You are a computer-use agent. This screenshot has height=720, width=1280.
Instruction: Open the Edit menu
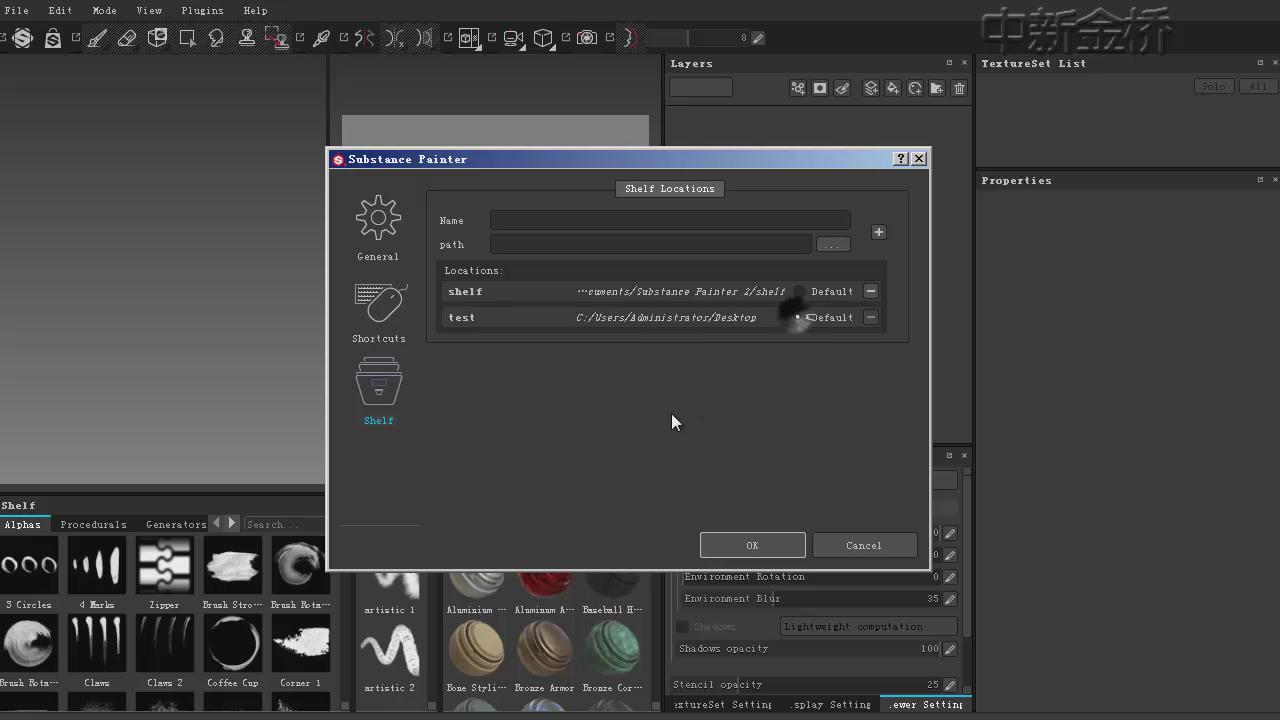pos(60,10)
